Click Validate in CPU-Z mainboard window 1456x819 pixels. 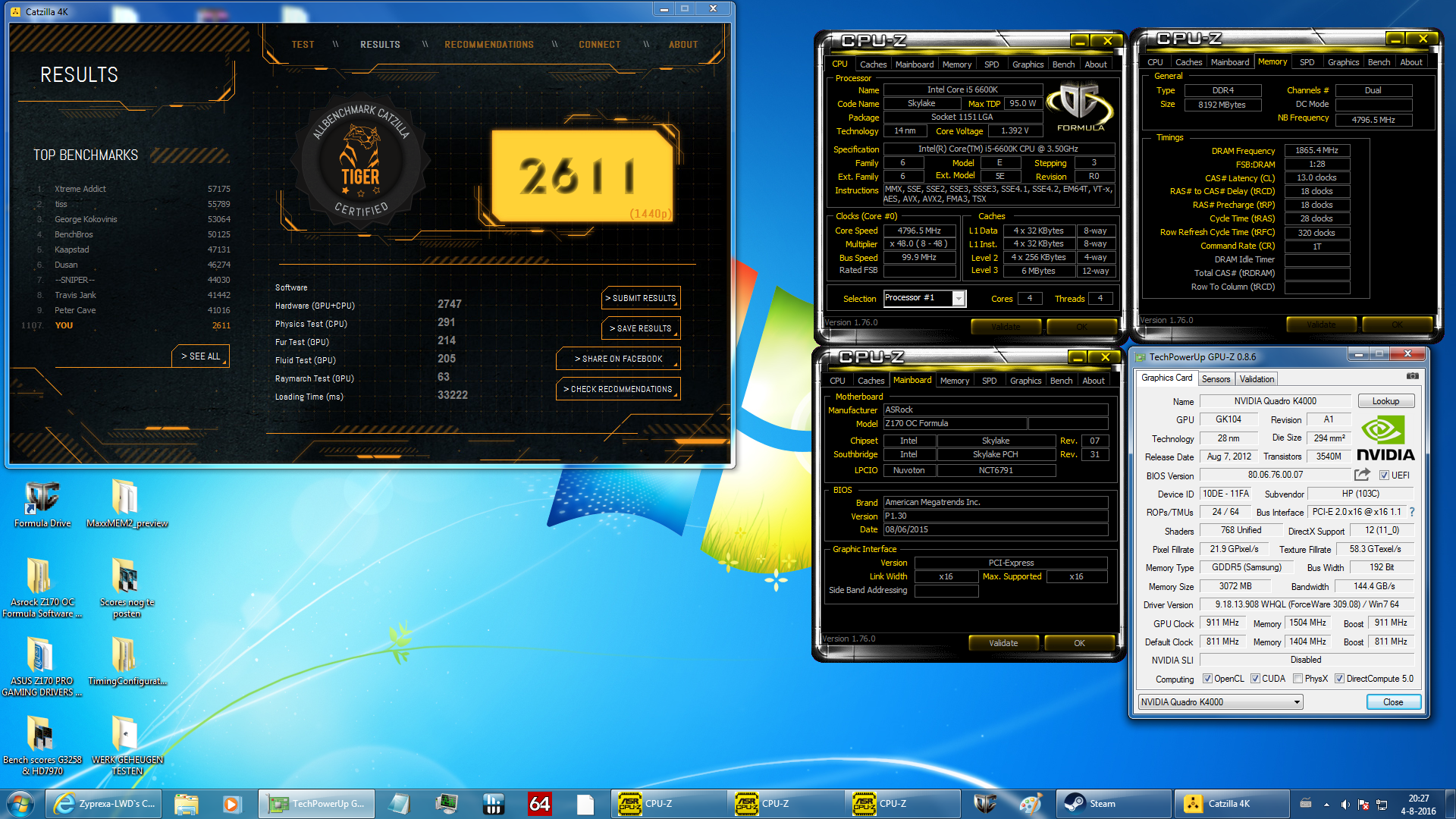[x=1003, y=643]
